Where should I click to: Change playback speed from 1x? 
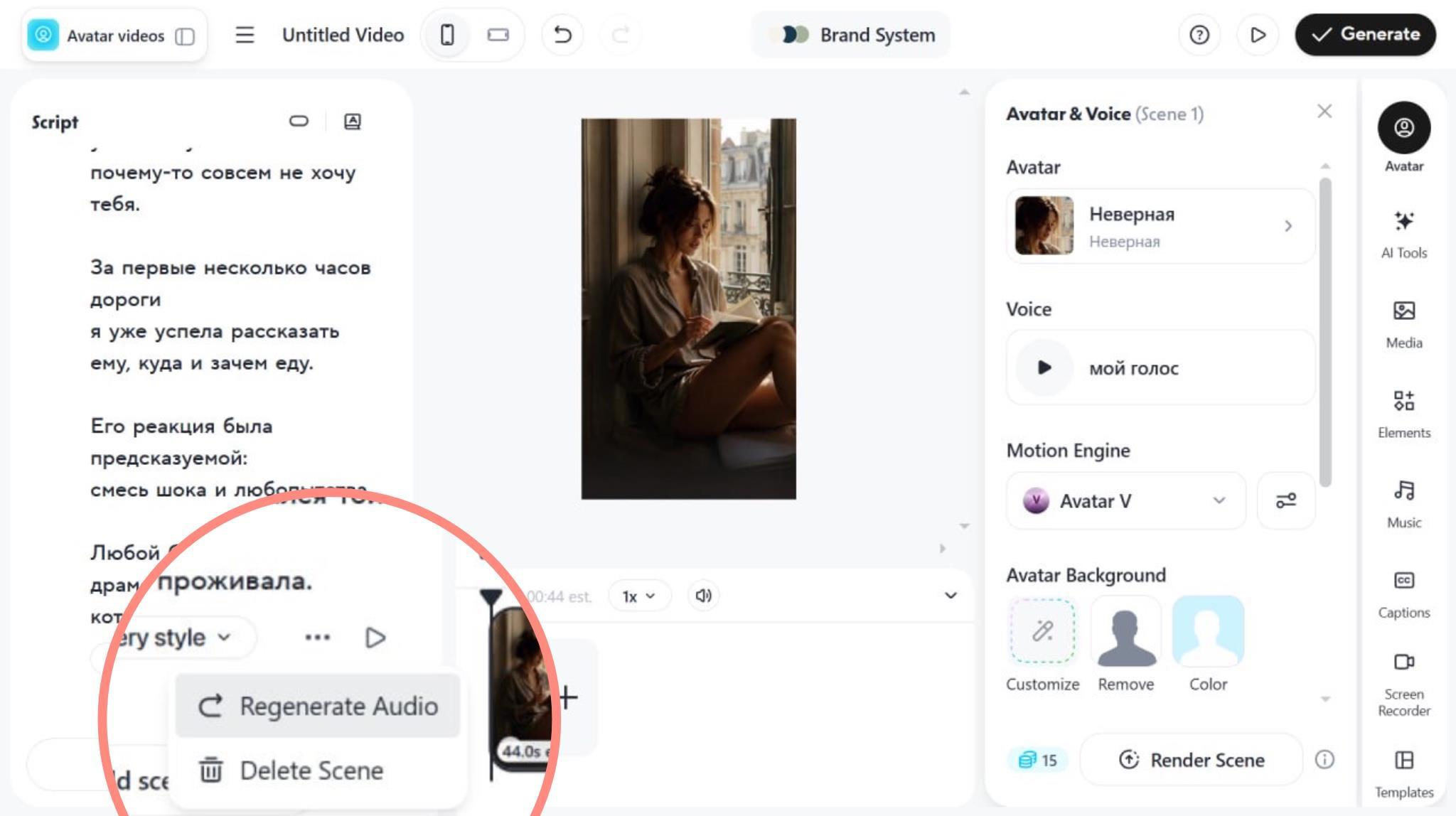(638, 596)
